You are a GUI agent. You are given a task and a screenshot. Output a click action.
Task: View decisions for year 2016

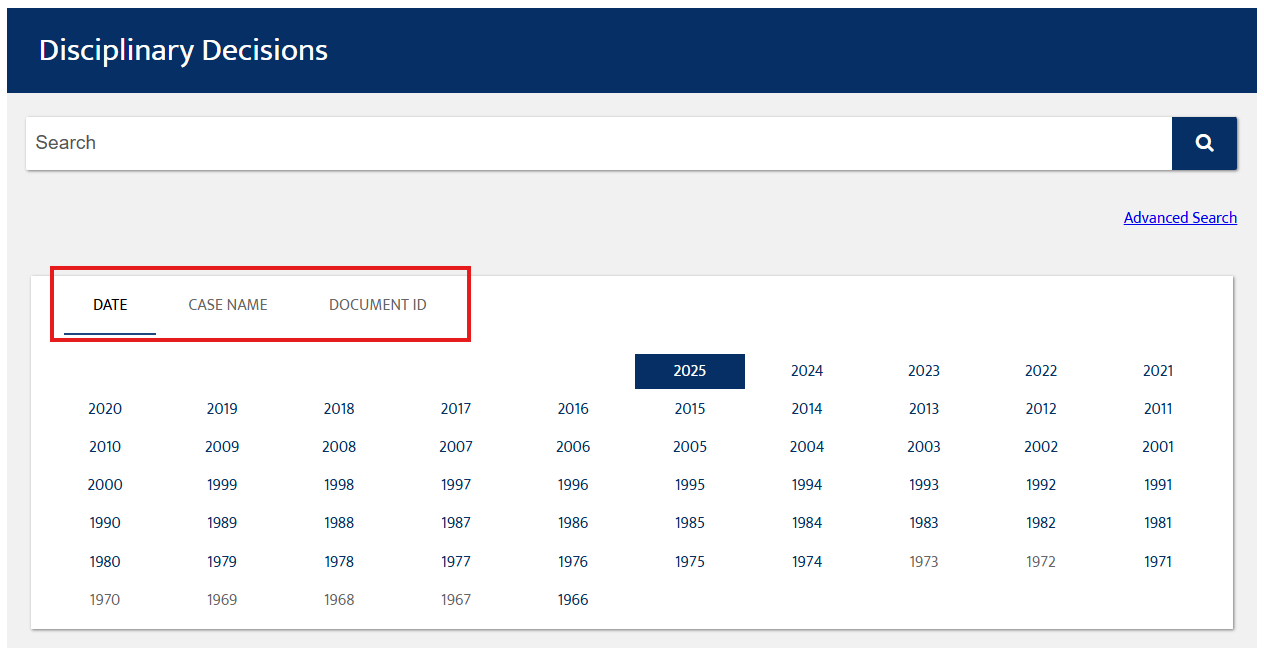click(573, 409)
